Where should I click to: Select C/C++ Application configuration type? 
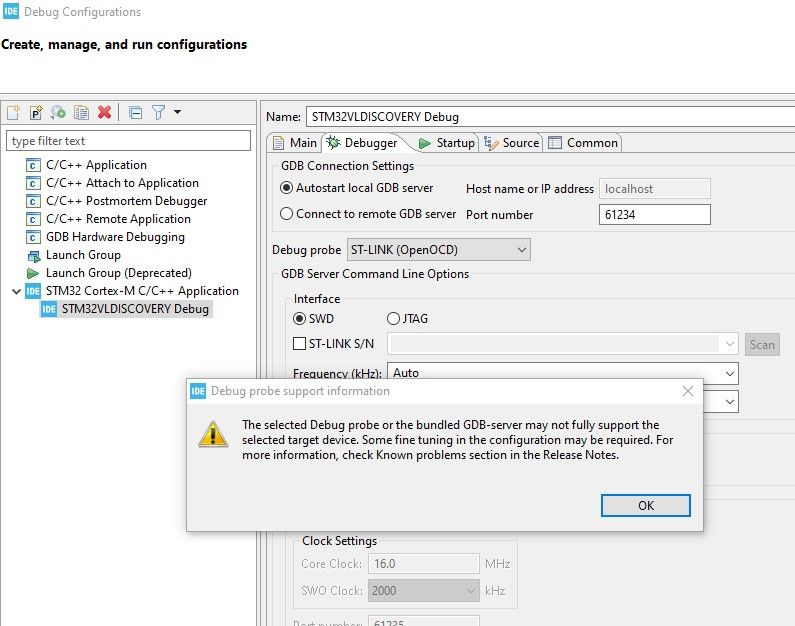pyautogui.click(x=96, y=165)
